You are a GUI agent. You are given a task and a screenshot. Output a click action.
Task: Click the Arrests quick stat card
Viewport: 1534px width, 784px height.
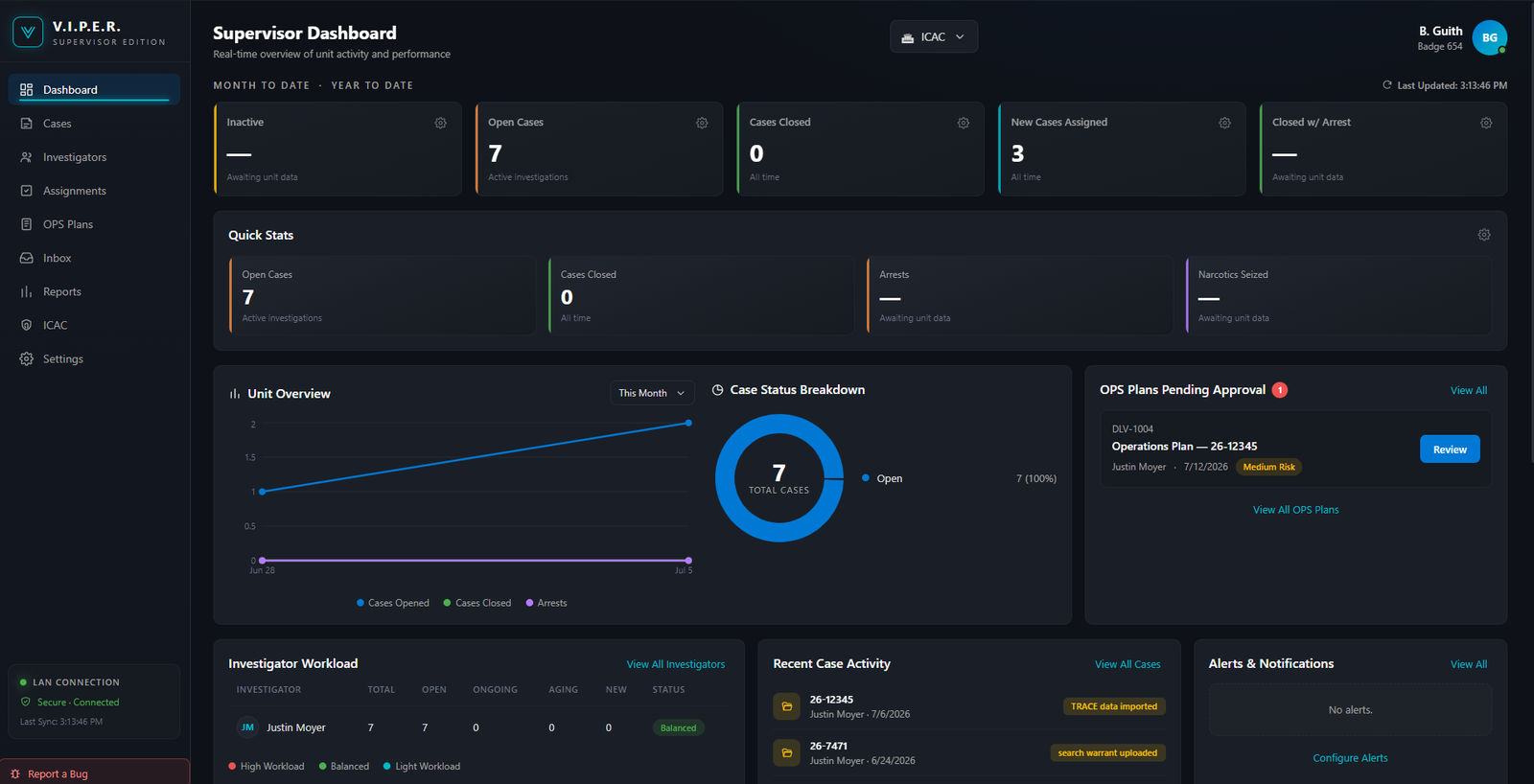[x=1020, y=295]
